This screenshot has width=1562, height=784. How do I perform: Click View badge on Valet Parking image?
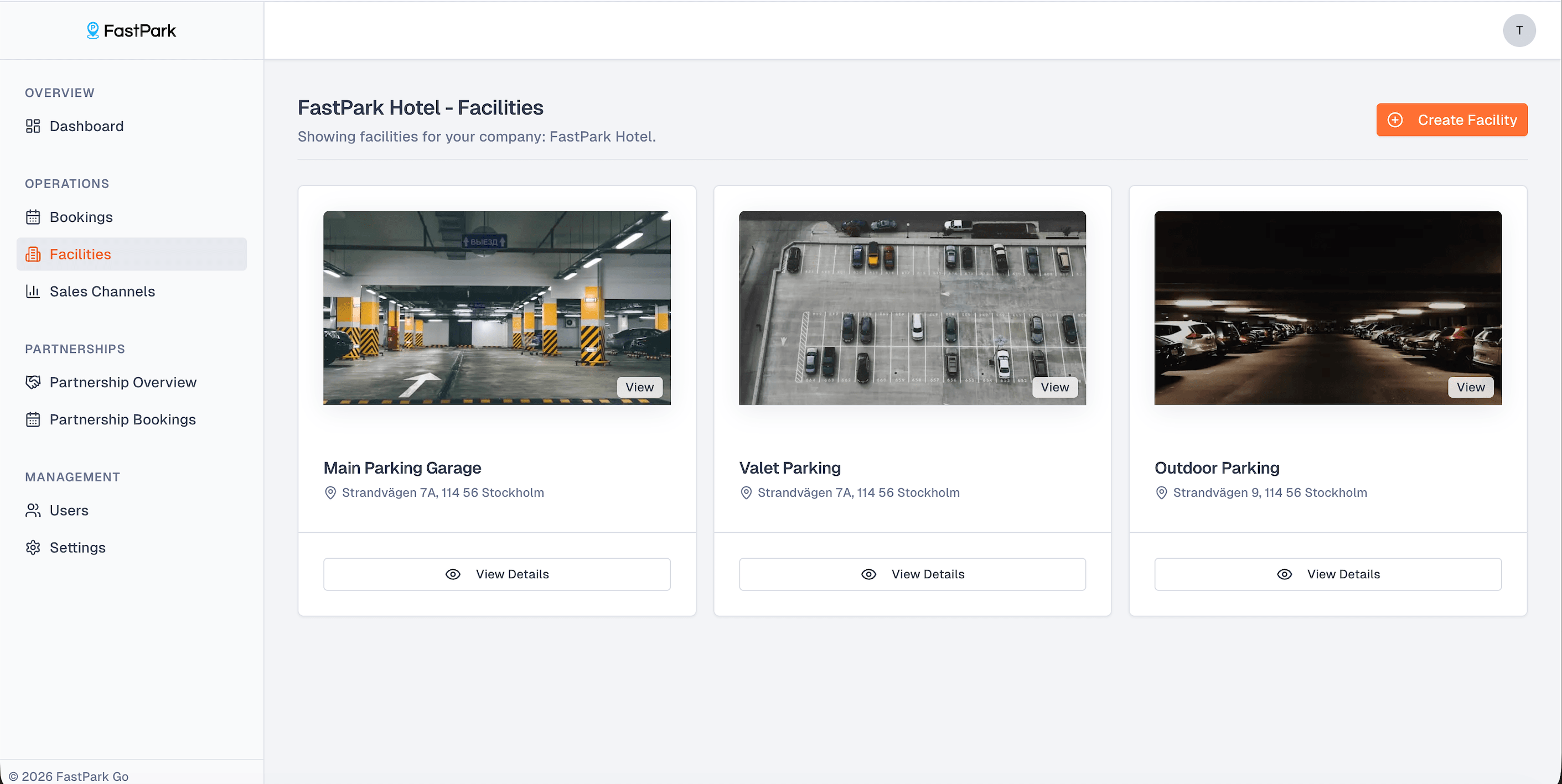1054,387
